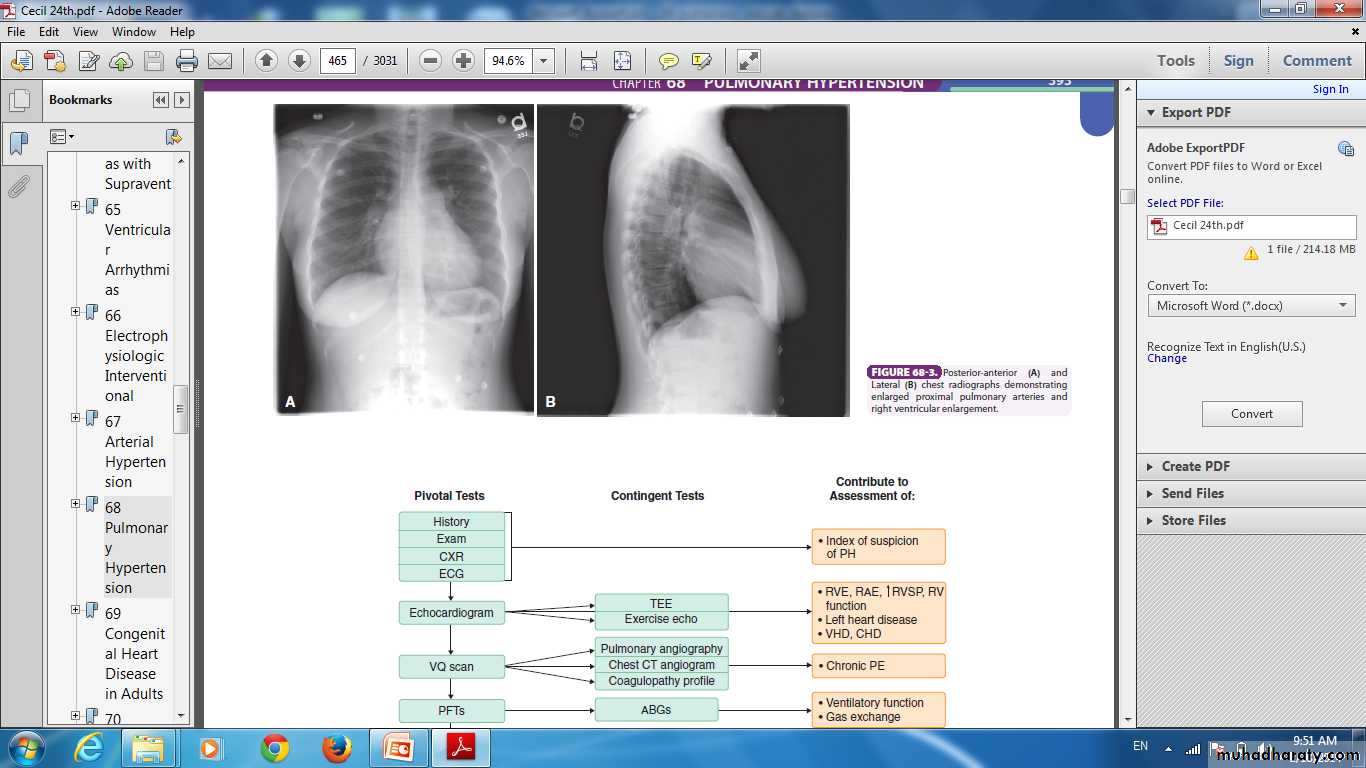Screen dimensions: 1366x768
Task: Collapse the Bookmarks pane with double-arrow
Action: click(x=160, y=100)
